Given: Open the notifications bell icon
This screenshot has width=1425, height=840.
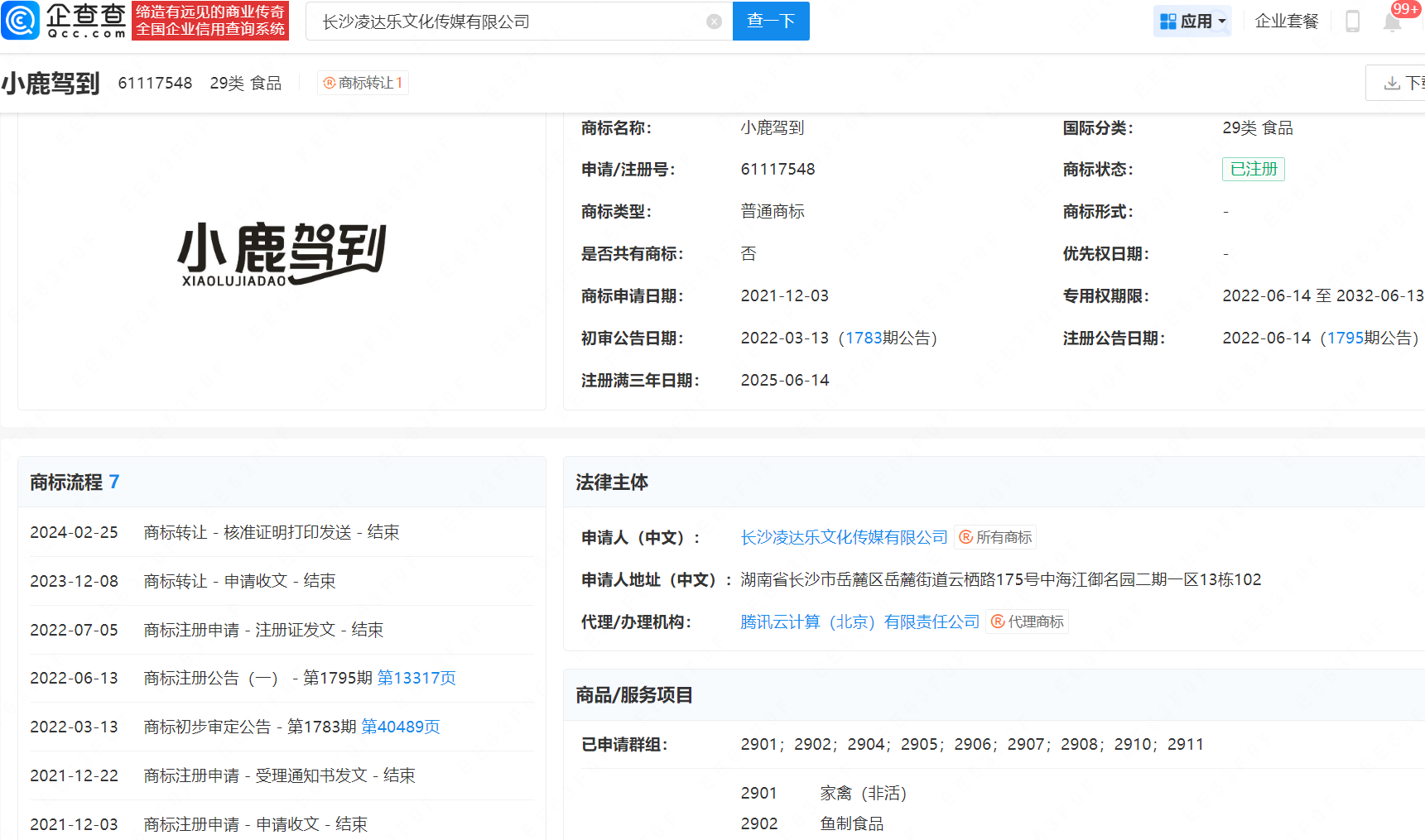Looking at the screenshot, I should pyautogui.click(x=1393, y=22).
